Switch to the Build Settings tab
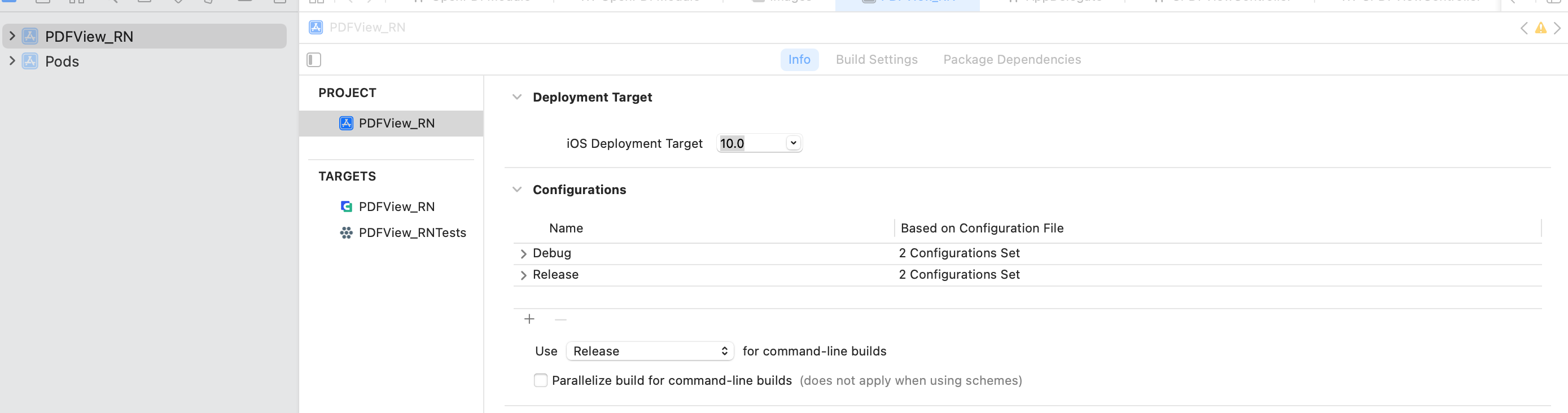 point(876,60)
